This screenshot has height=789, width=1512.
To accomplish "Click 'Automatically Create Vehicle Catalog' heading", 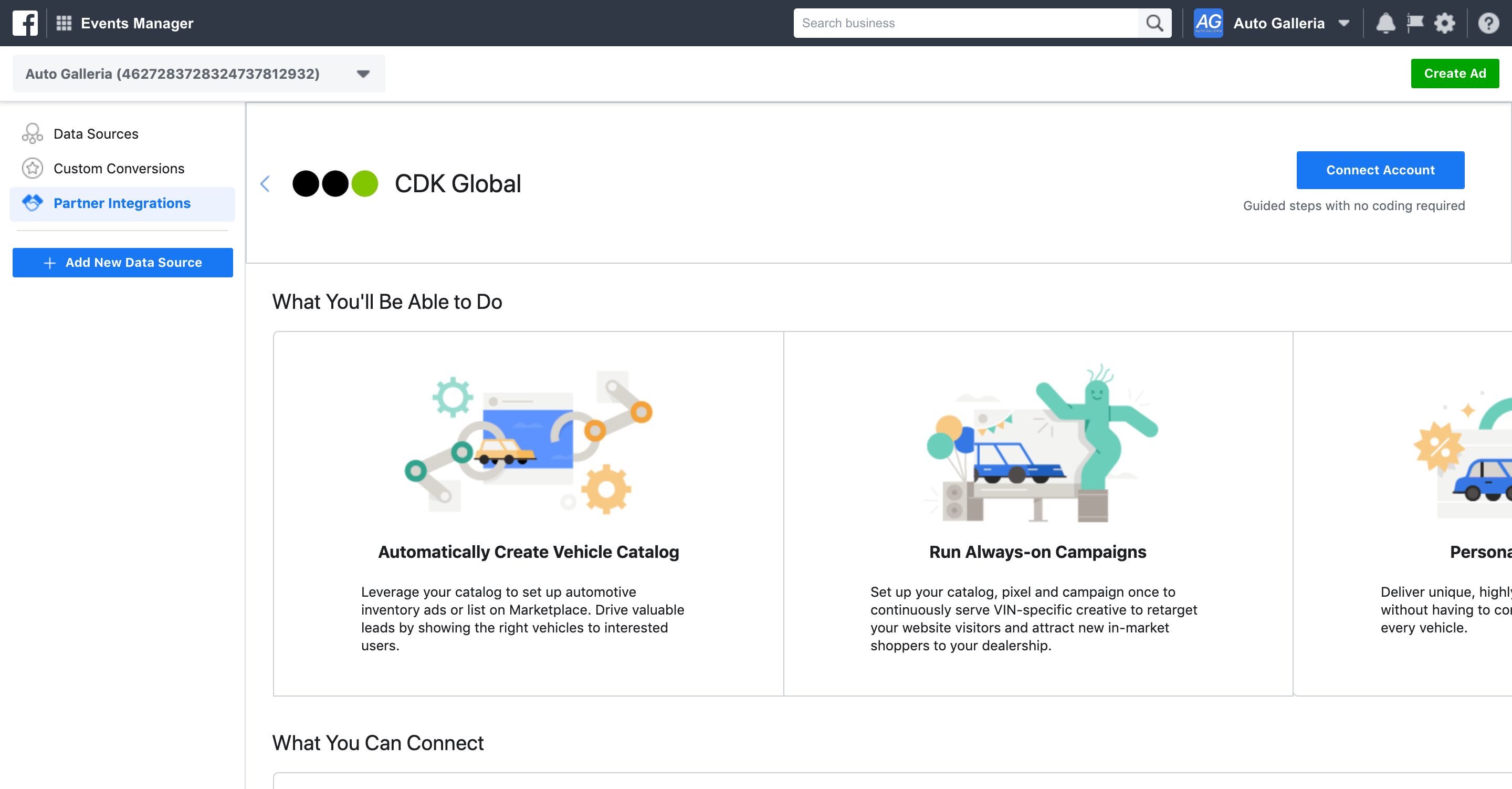I will [528, 552].
